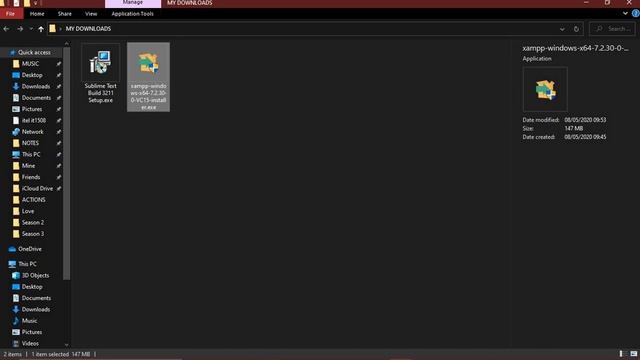This screenshot has width=640, height=360.
Task: Open the MUSIC folder in Quick access
Action: [x=31, y=64]
